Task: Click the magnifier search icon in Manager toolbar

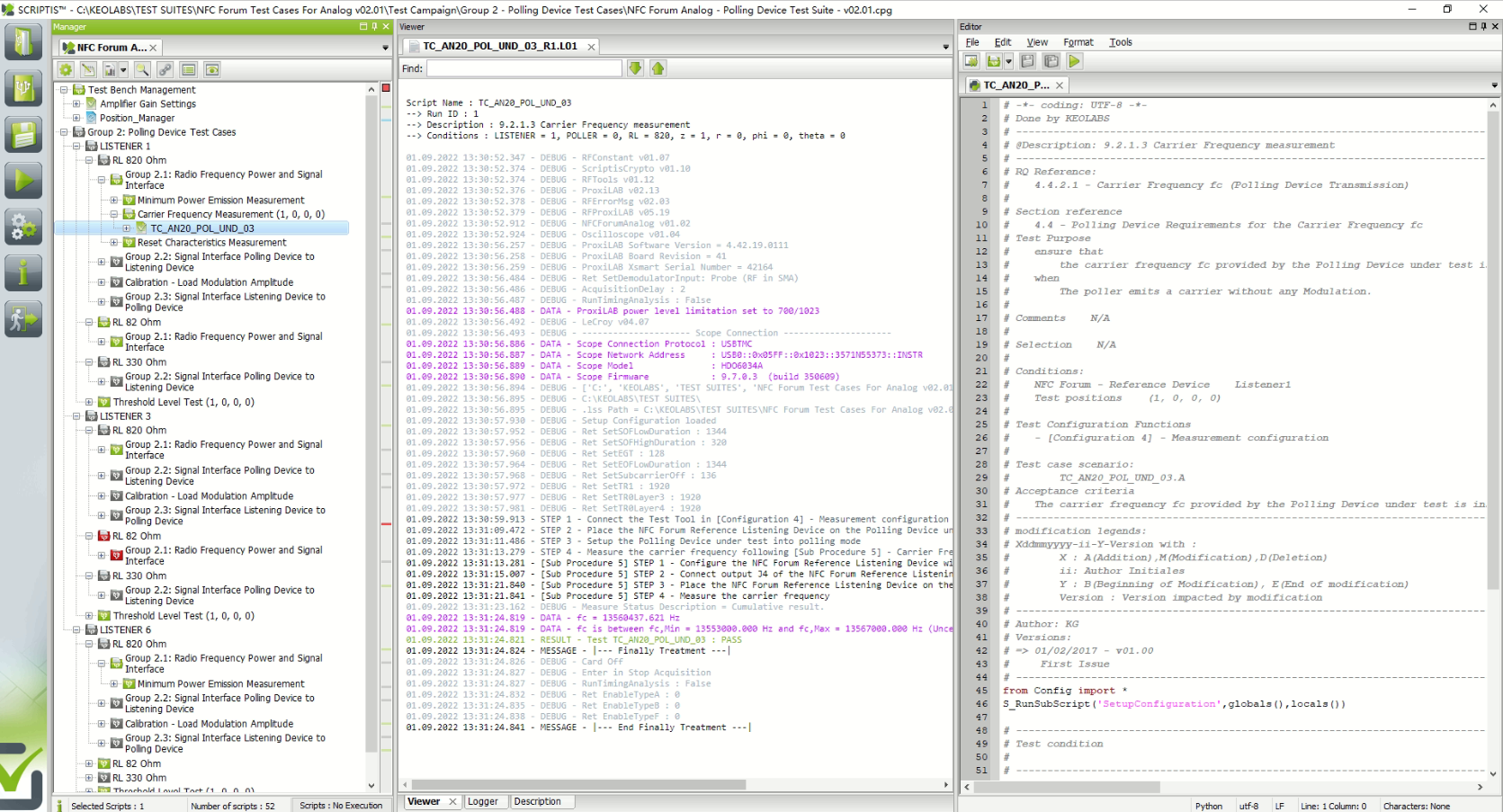Action: pyautogui.click(x=142, y=69)
